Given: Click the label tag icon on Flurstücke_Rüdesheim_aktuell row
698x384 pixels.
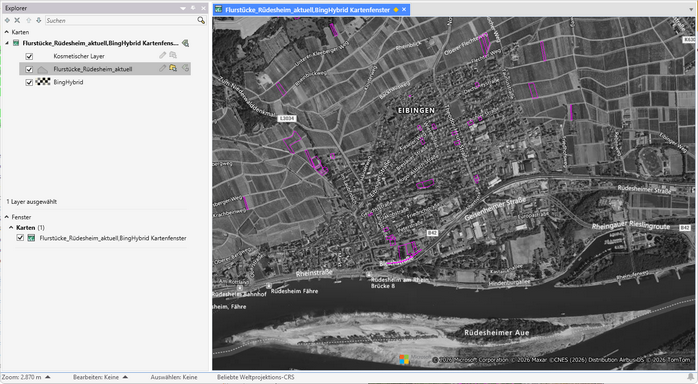Looking at the screenshot, I should point(186,69).
